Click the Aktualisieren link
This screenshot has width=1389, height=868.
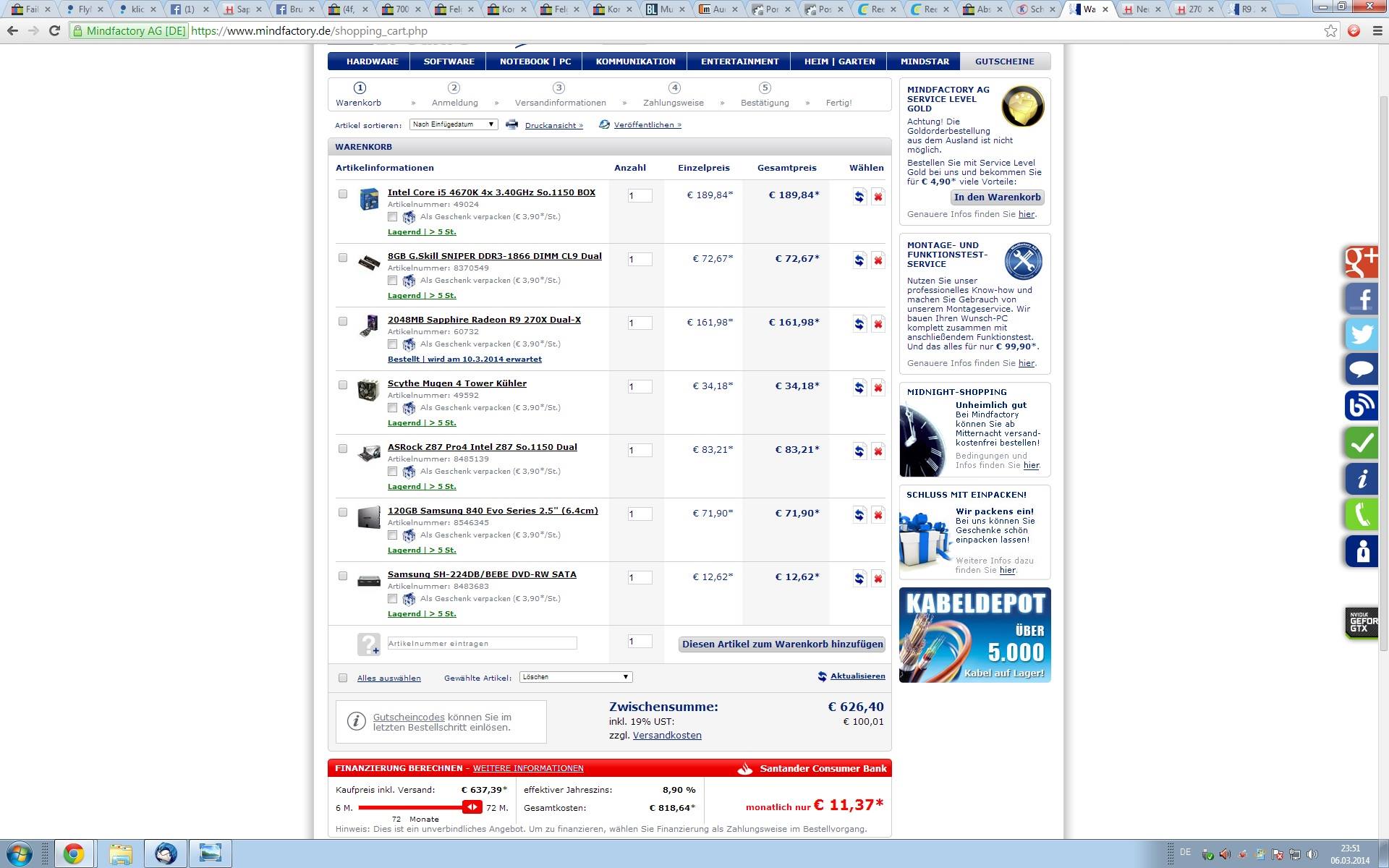tap(857, 676)
